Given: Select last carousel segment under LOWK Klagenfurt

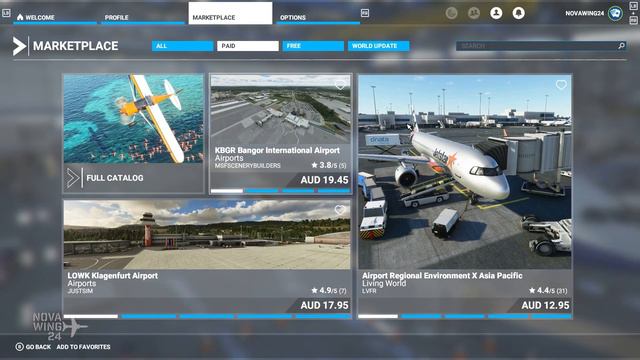Looking at the screenshot, I should (x=323, y=316).
